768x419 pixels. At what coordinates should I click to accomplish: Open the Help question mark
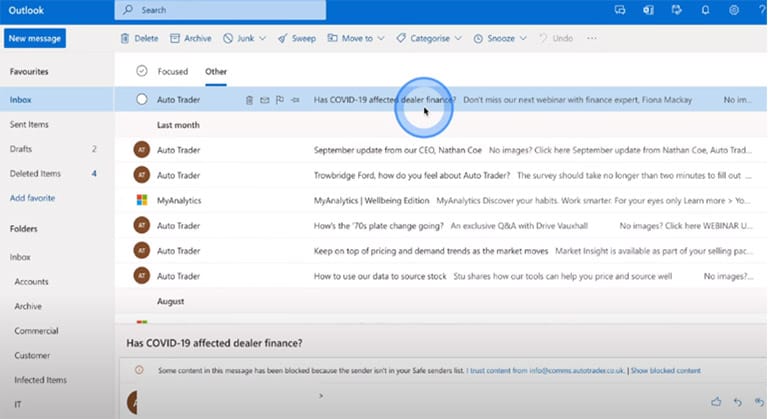tap(762, 10)
